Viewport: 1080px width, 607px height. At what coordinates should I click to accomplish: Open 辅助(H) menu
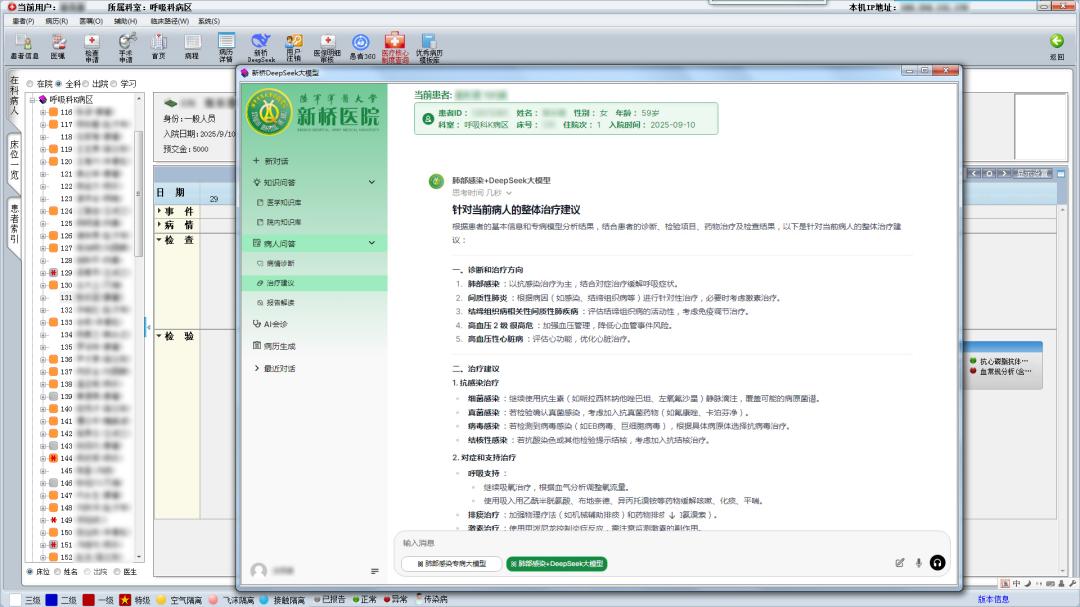point(125,21)
